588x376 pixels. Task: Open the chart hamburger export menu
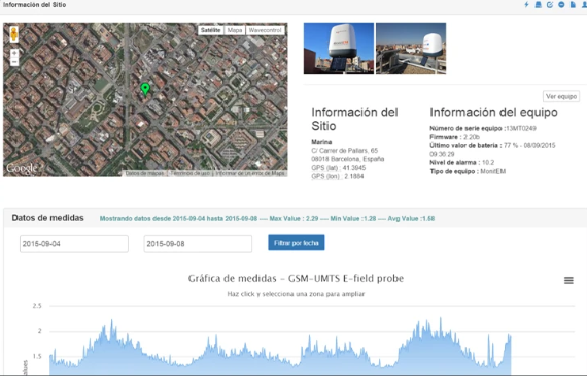pos(568,280)
